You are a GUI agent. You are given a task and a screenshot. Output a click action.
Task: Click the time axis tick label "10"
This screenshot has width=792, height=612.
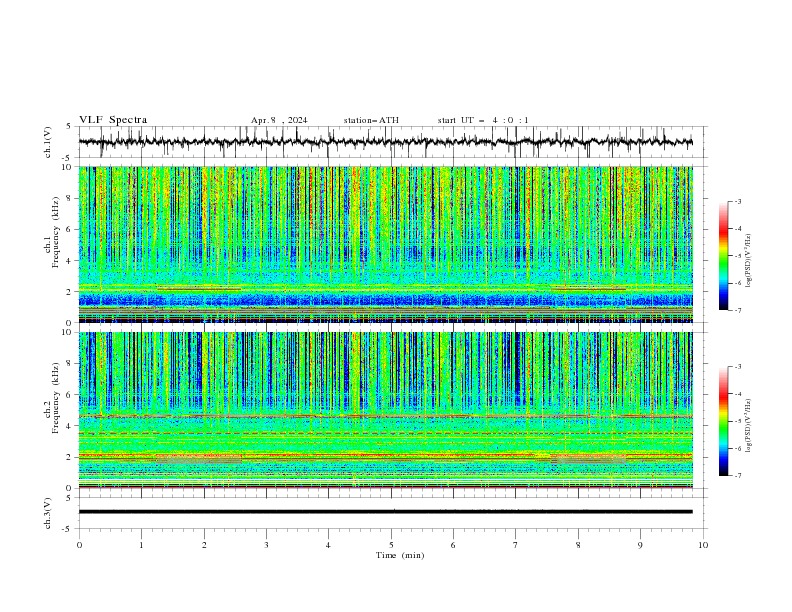[703, 545]
